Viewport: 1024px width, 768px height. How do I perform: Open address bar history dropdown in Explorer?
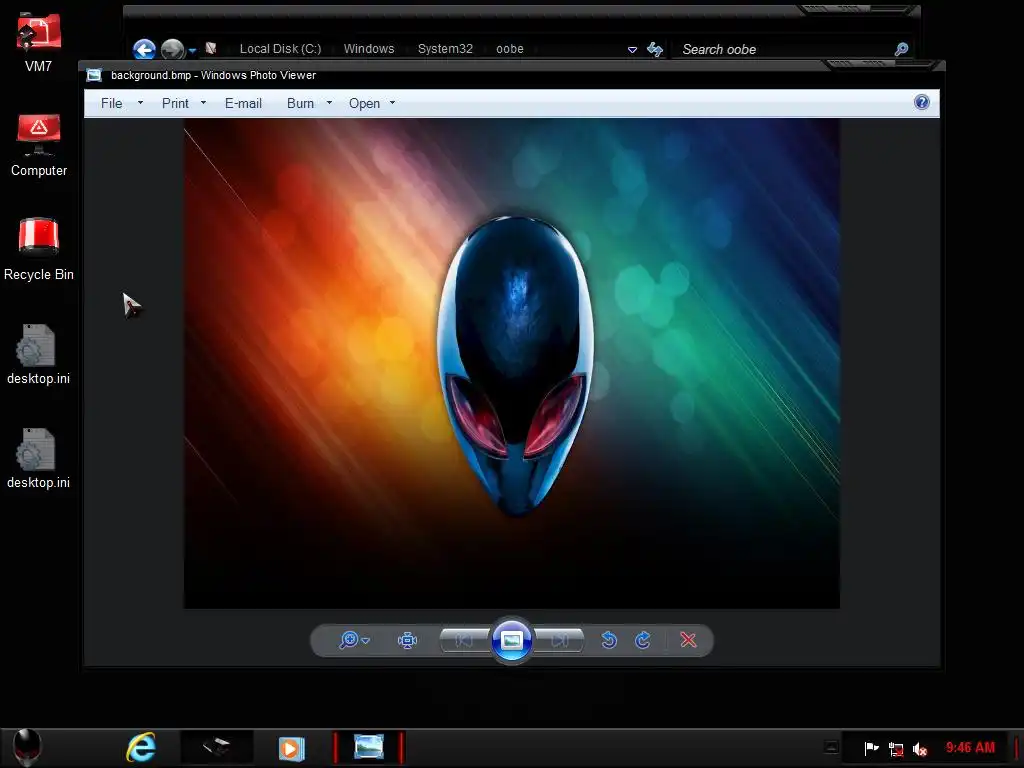[632, 50]
